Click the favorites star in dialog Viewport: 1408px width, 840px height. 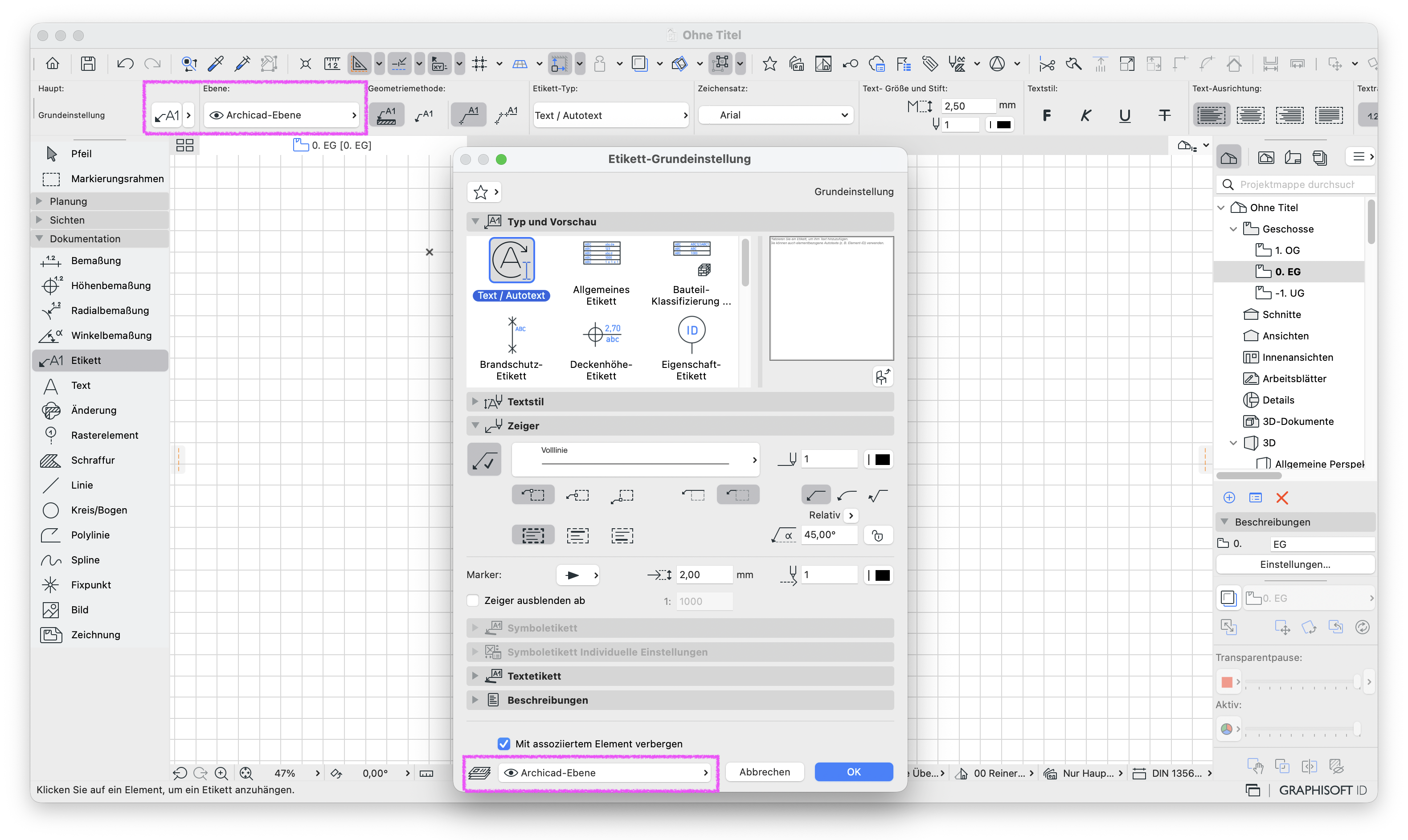coord(481,192)
